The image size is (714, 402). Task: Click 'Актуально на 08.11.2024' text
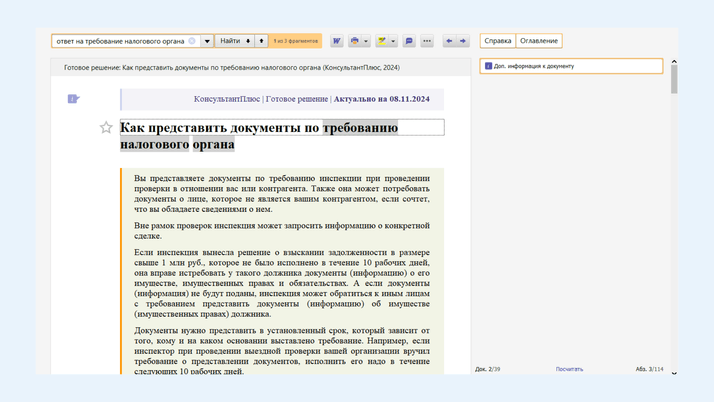pyautogui.click(x=382, y=99)
